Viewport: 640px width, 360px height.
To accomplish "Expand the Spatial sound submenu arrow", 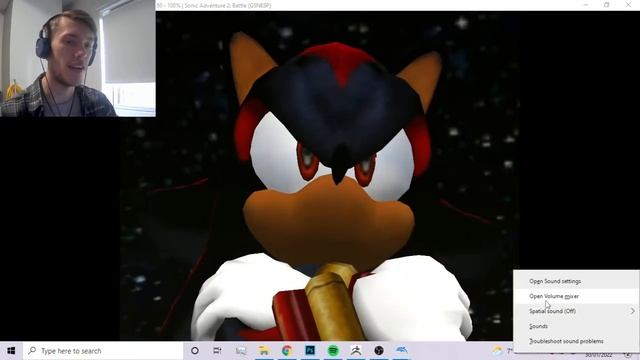I will [633, 311].
